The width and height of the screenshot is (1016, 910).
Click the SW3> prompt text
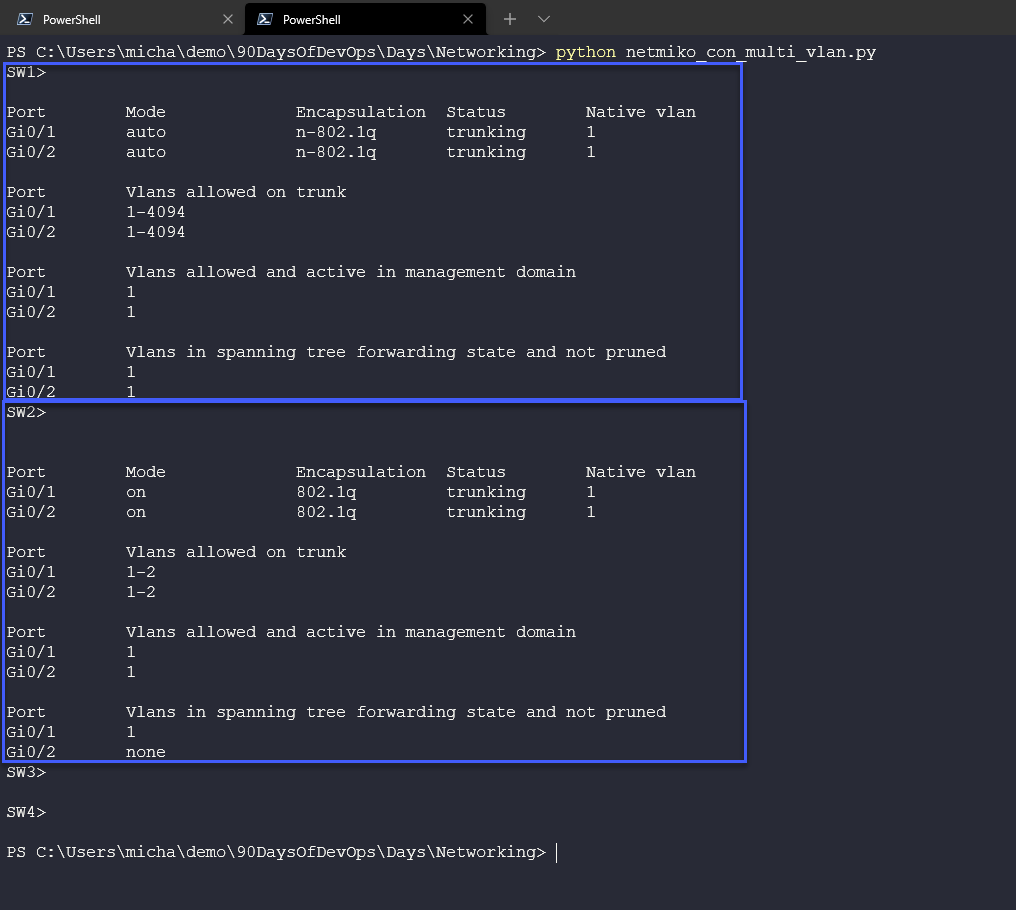pyautogui.click(x=24, y=772)
